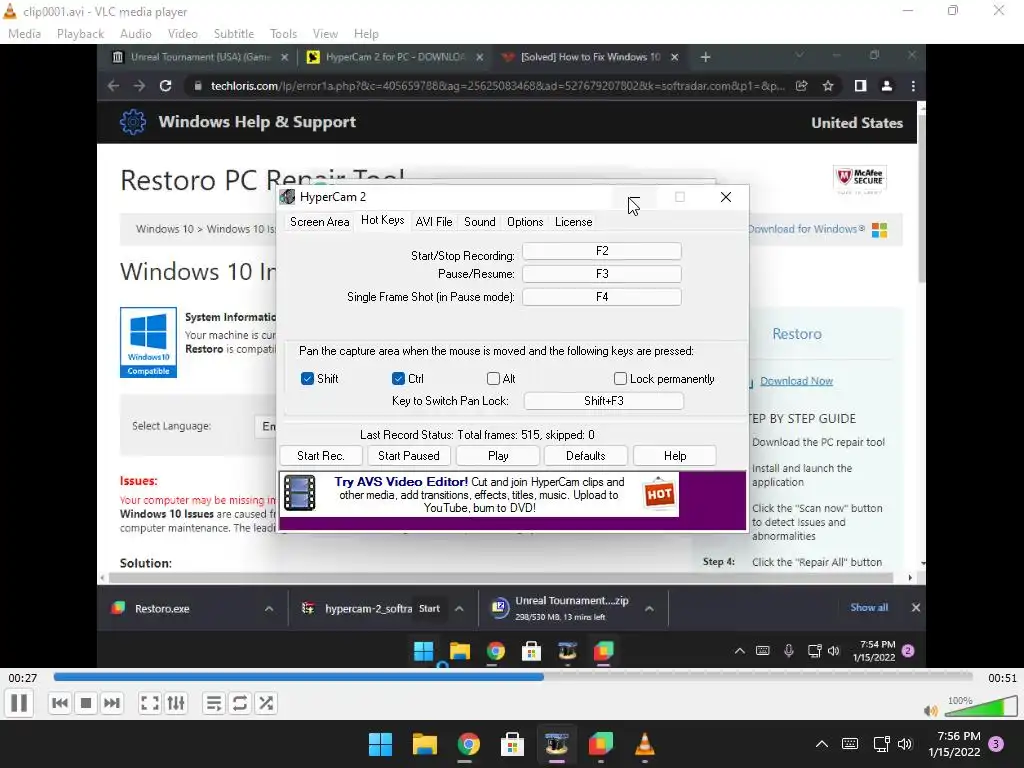This screenshot has height=768, width=1024.
Task: Switch to HyperCam Sound tab
Action: pyautogui.click(x=479, y=222)
